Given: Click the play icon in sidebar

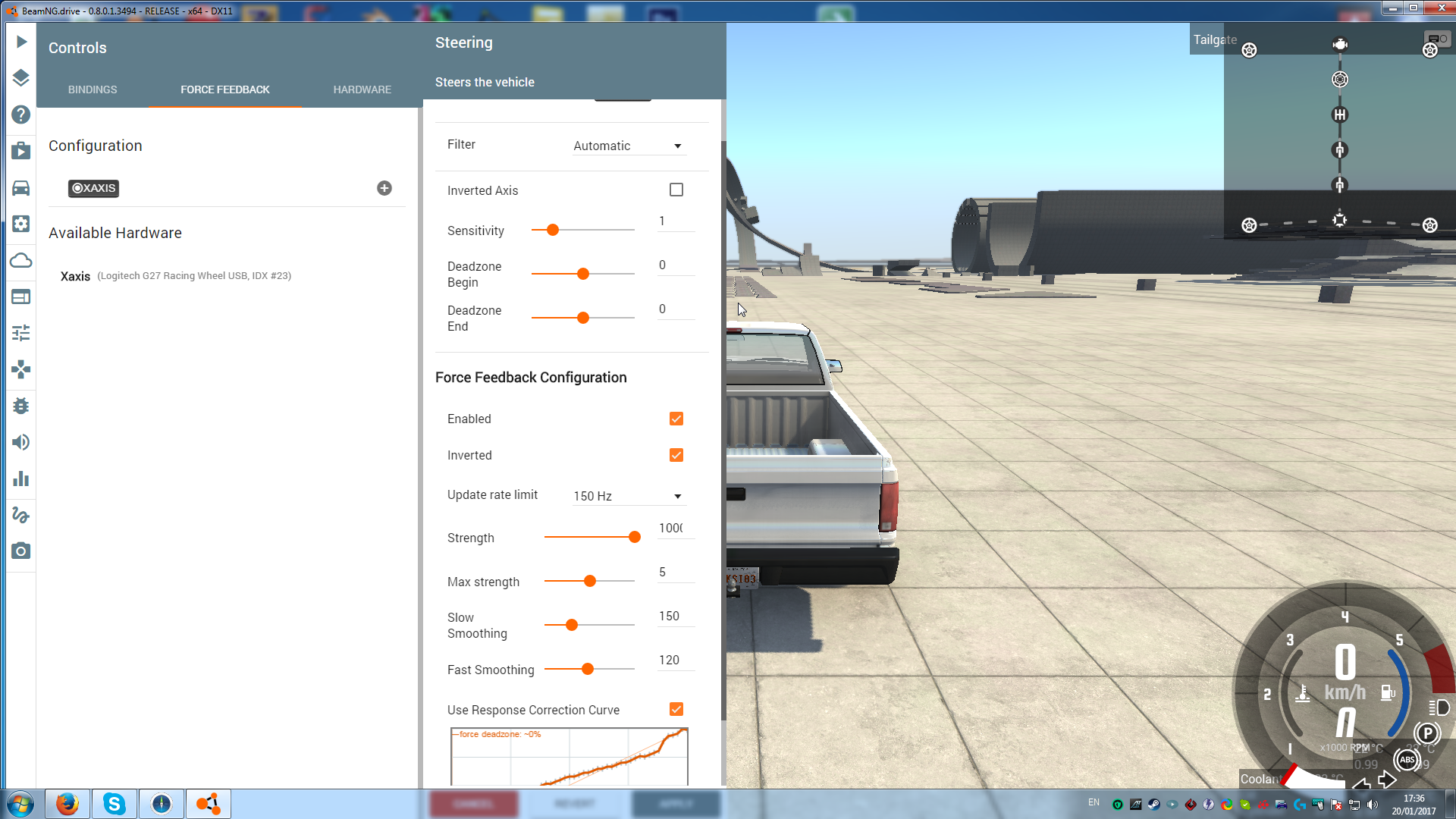Looking at the screenshot, I should (x=21, y=42).
